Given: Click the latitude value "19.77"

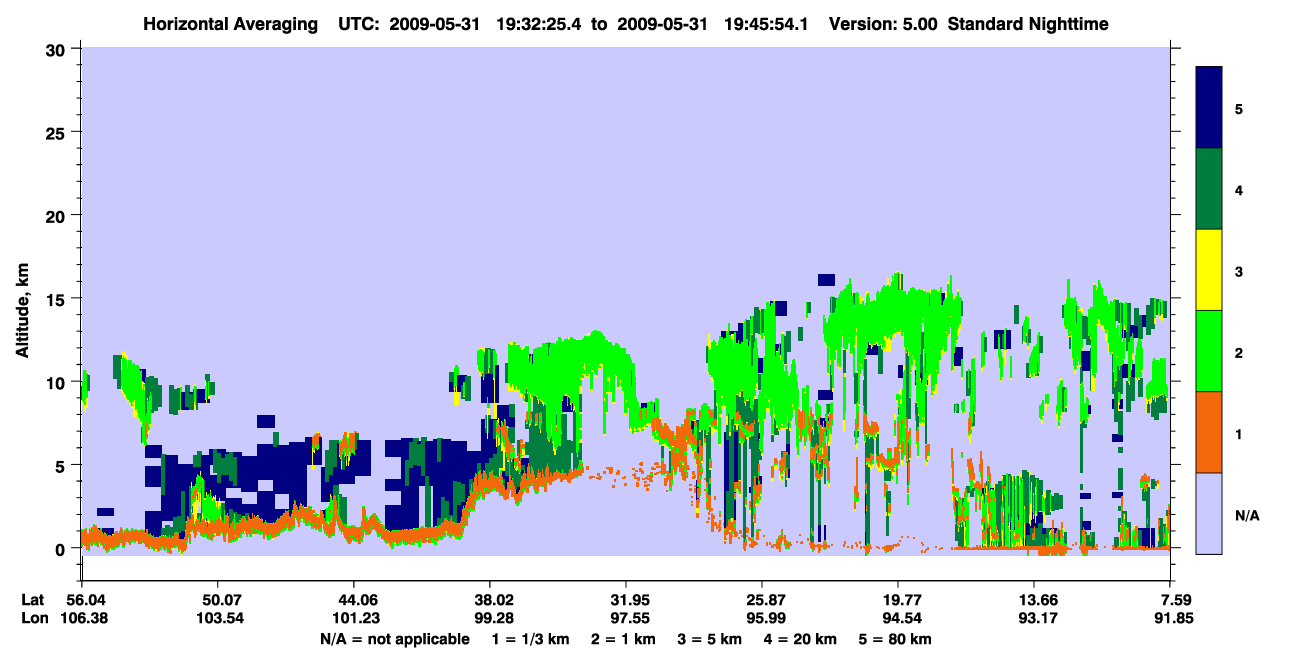Looking at the screenshot, I should (898, 600).
